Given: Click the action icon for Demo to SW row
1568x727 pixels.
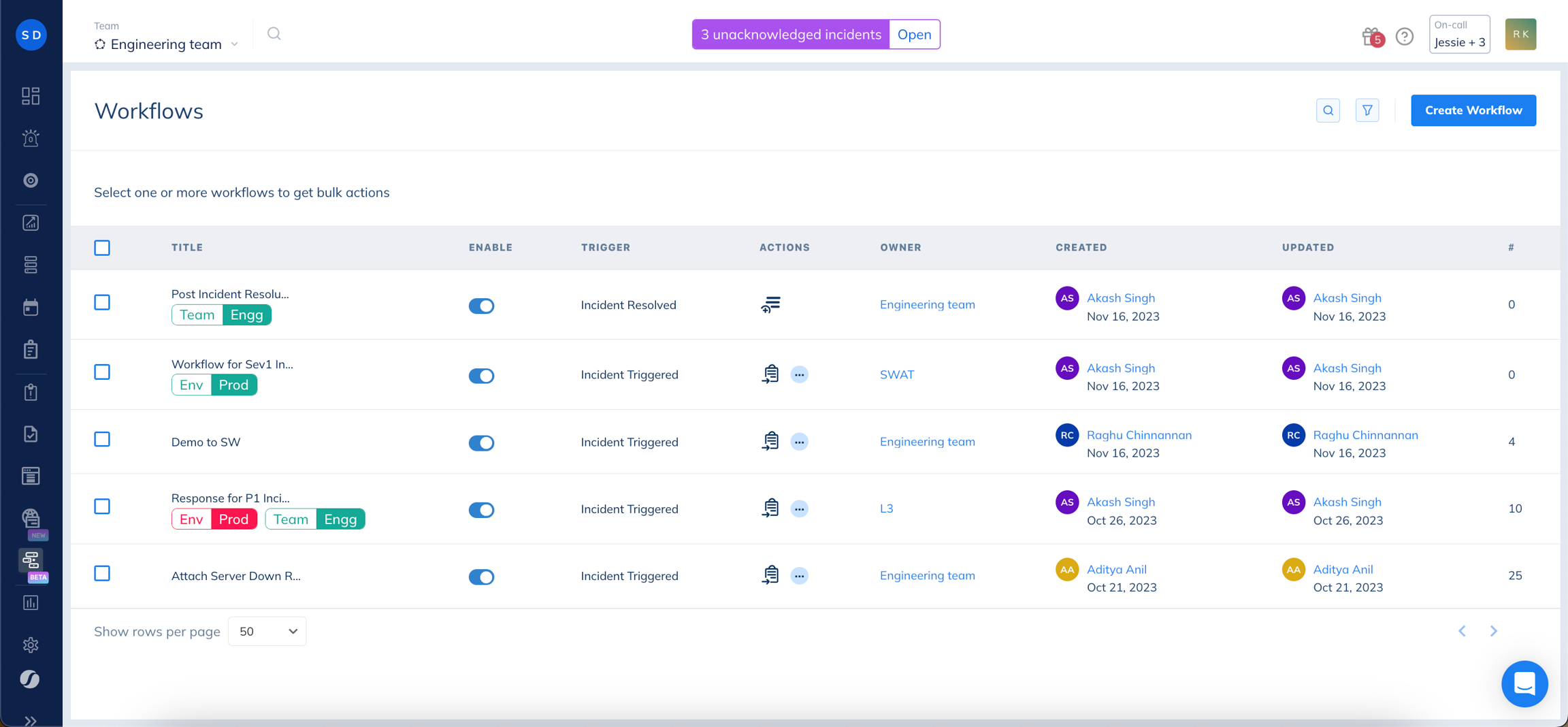Looking at the screenshot, I should coord(770,441).
